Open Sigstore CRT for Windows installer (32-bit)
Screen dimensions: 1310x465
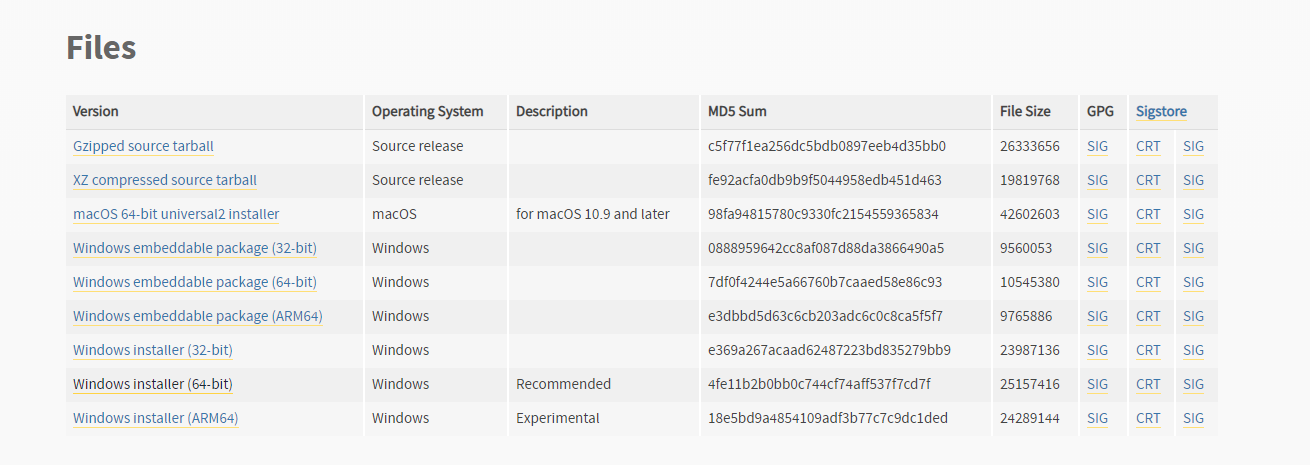(1148, 350)
